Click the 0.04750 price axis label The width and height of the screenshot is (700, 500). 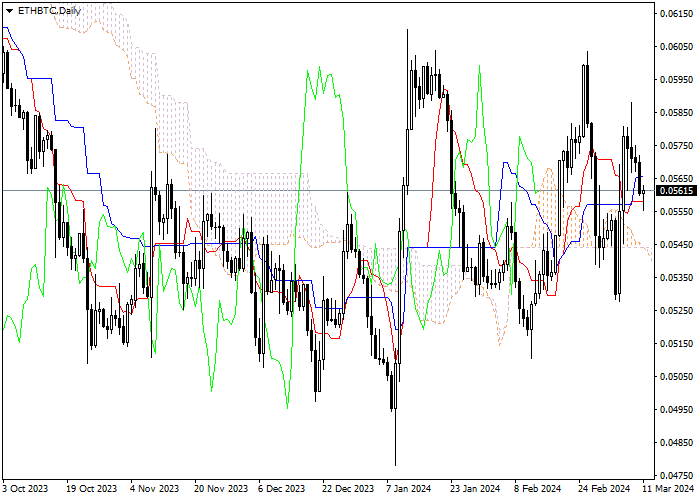(676, 476)
